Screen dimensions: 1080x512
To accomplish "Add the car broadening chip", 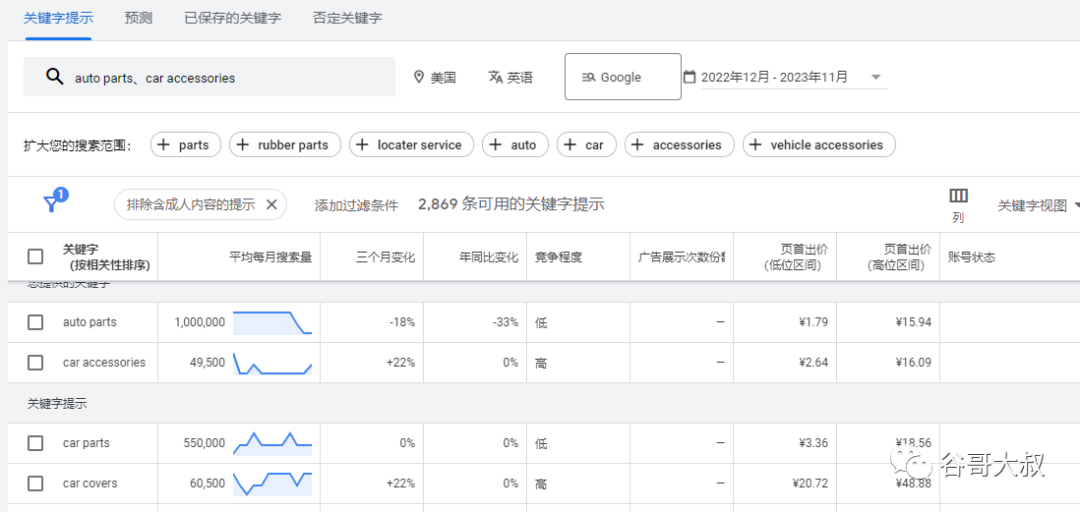I will pos(586,145).
